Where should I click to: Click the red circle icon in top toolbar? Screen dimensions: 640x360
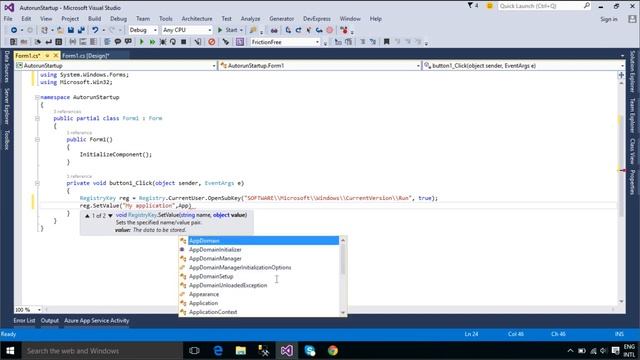pyautogui.click(x=330, y=30)
